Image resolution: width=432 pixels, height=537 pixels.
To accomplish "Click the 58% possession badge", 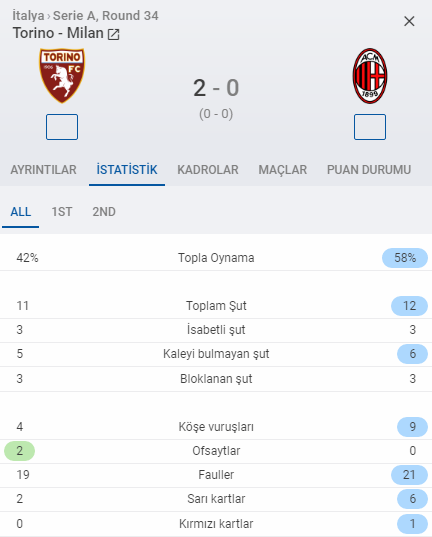I will [405, 258].
